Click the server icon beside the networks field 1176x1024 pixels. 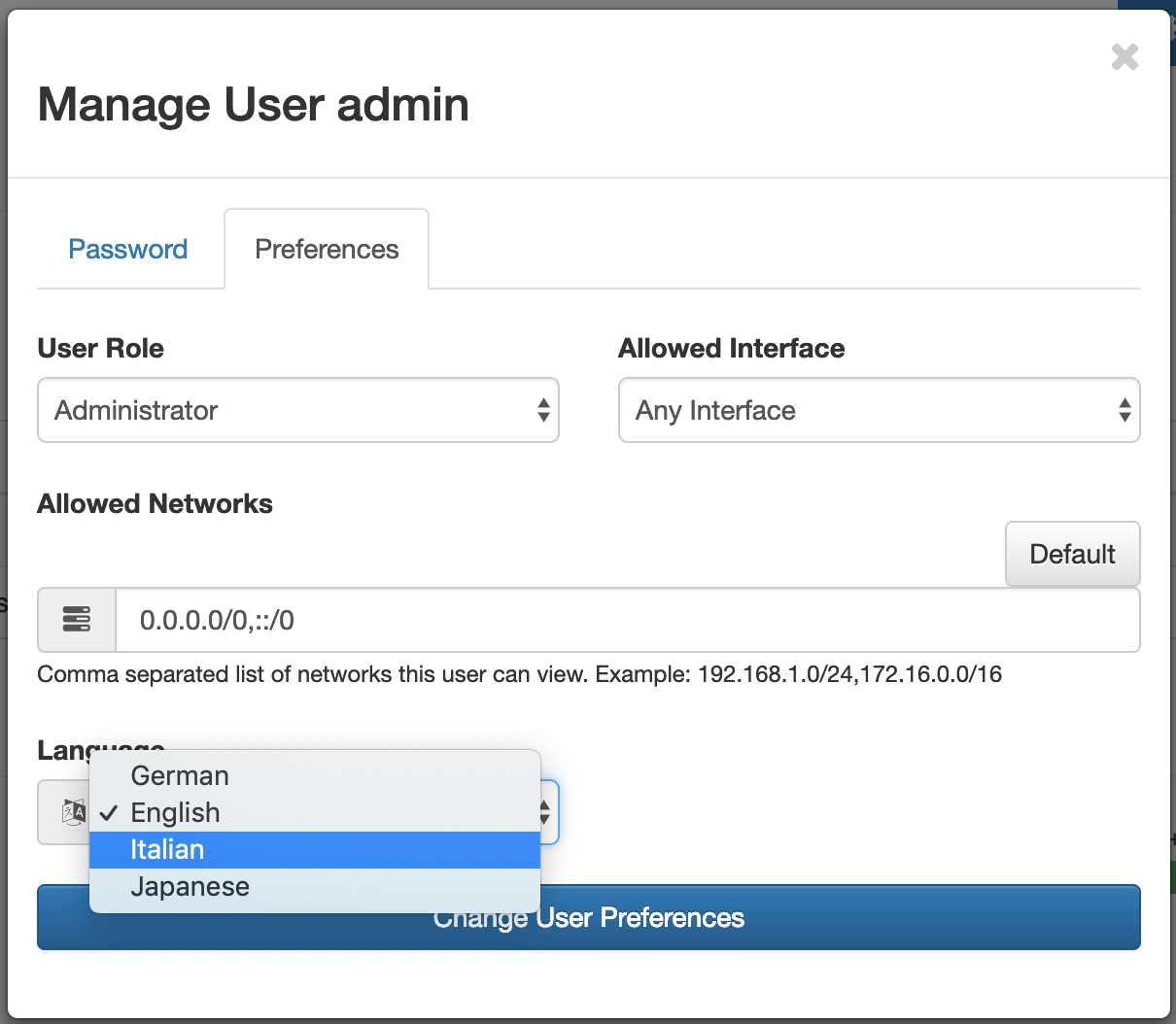pyautogui.click(x=77, y=620)
